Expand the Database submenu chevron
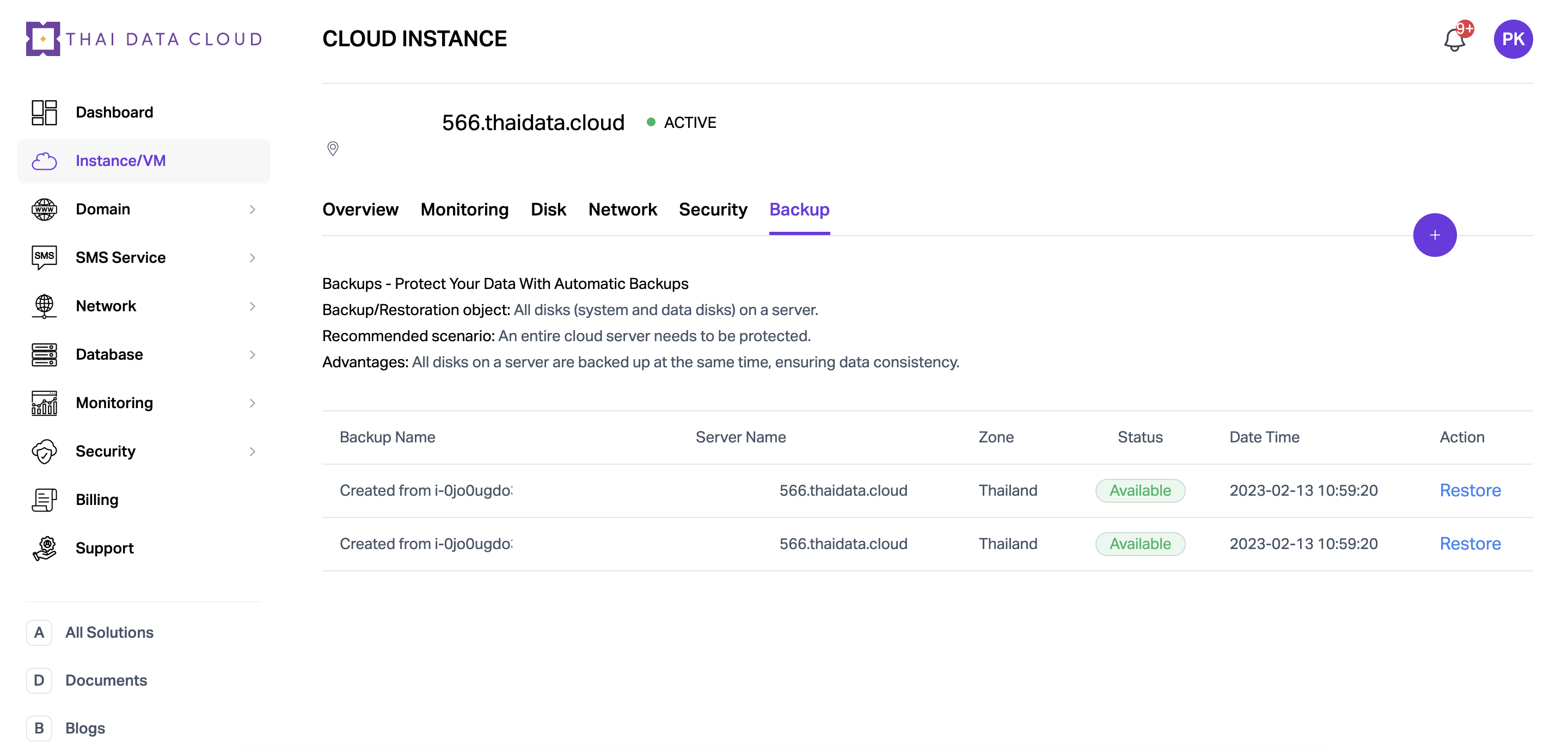 click(252, 355)
